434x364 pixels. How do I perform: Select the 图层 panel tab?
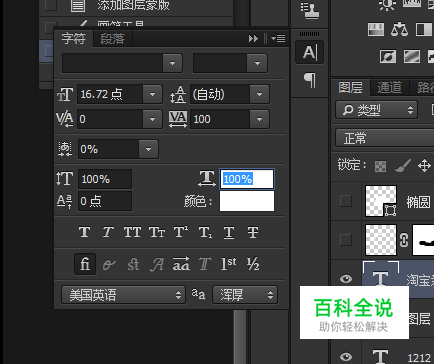[x=350, y=88]
